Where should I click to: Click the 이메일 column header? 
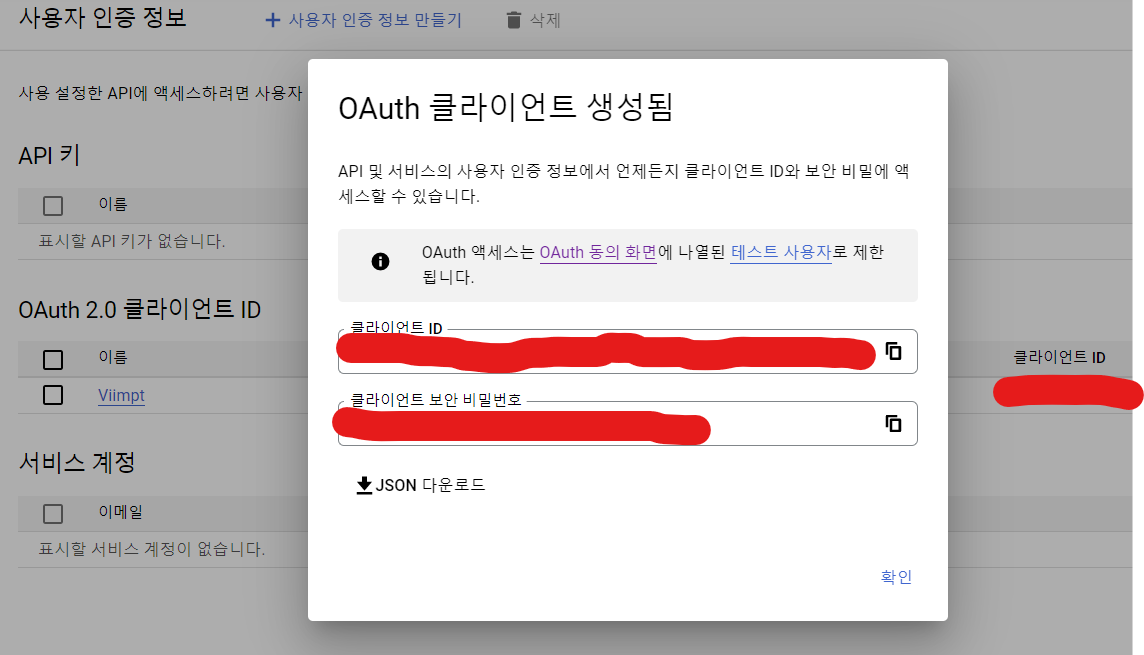(120, 512)
